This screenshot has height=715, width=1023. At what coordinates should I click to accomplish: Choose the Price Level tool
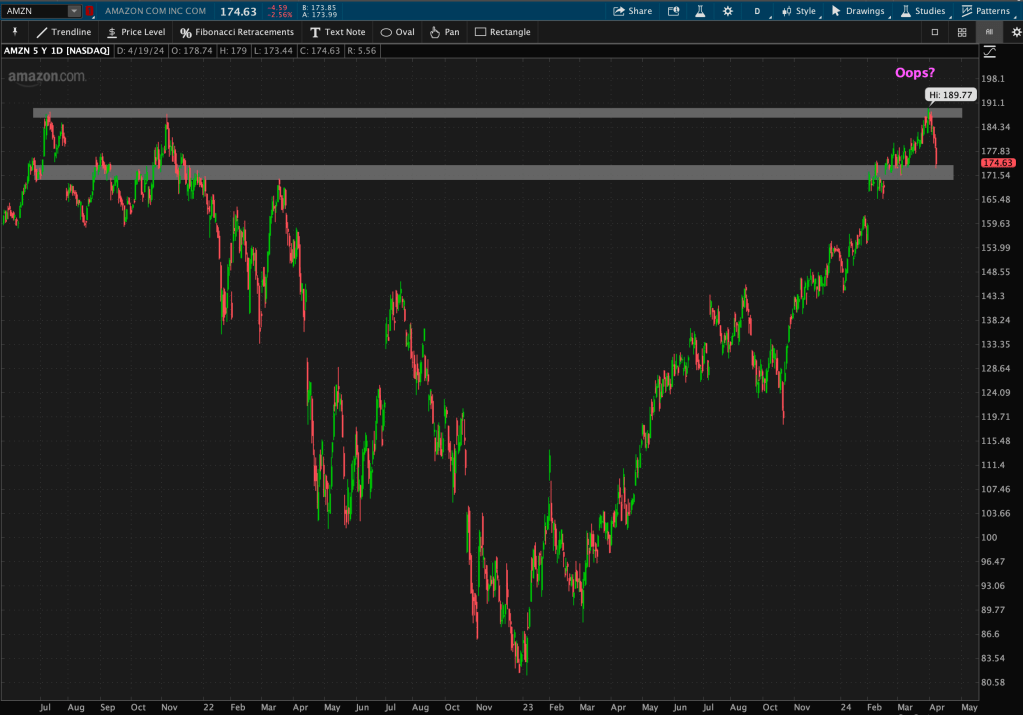[x=135, y=32]
